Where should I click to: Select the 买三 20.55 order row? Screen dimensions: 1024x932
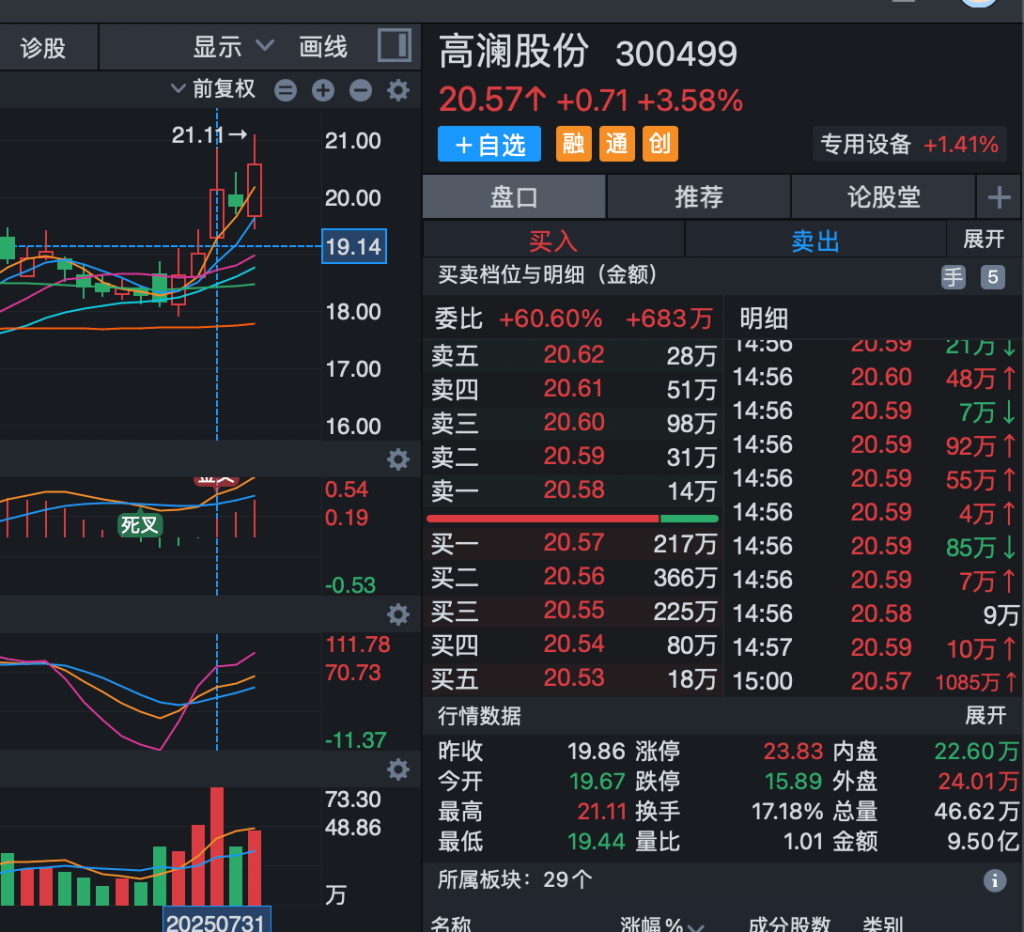pyautogui.click(x=574, y=611)
